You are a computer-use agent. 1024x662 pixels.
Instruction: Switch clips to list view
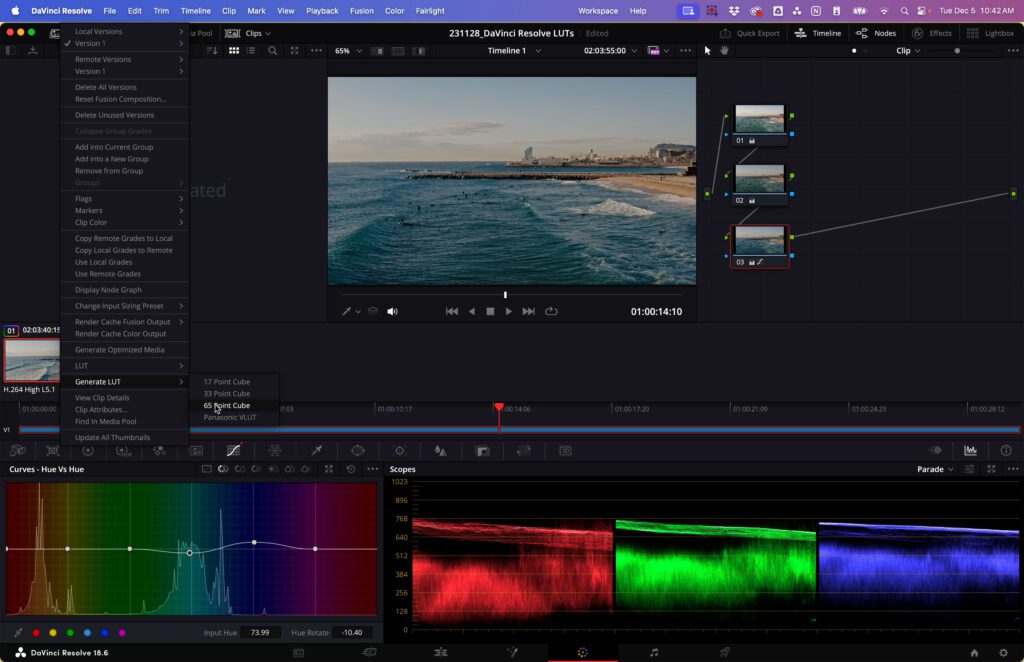point(251,50)
